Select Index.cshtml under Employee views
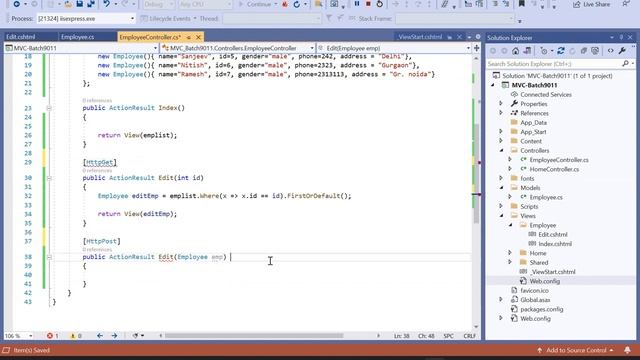640x360 pixels. (555, 244)
